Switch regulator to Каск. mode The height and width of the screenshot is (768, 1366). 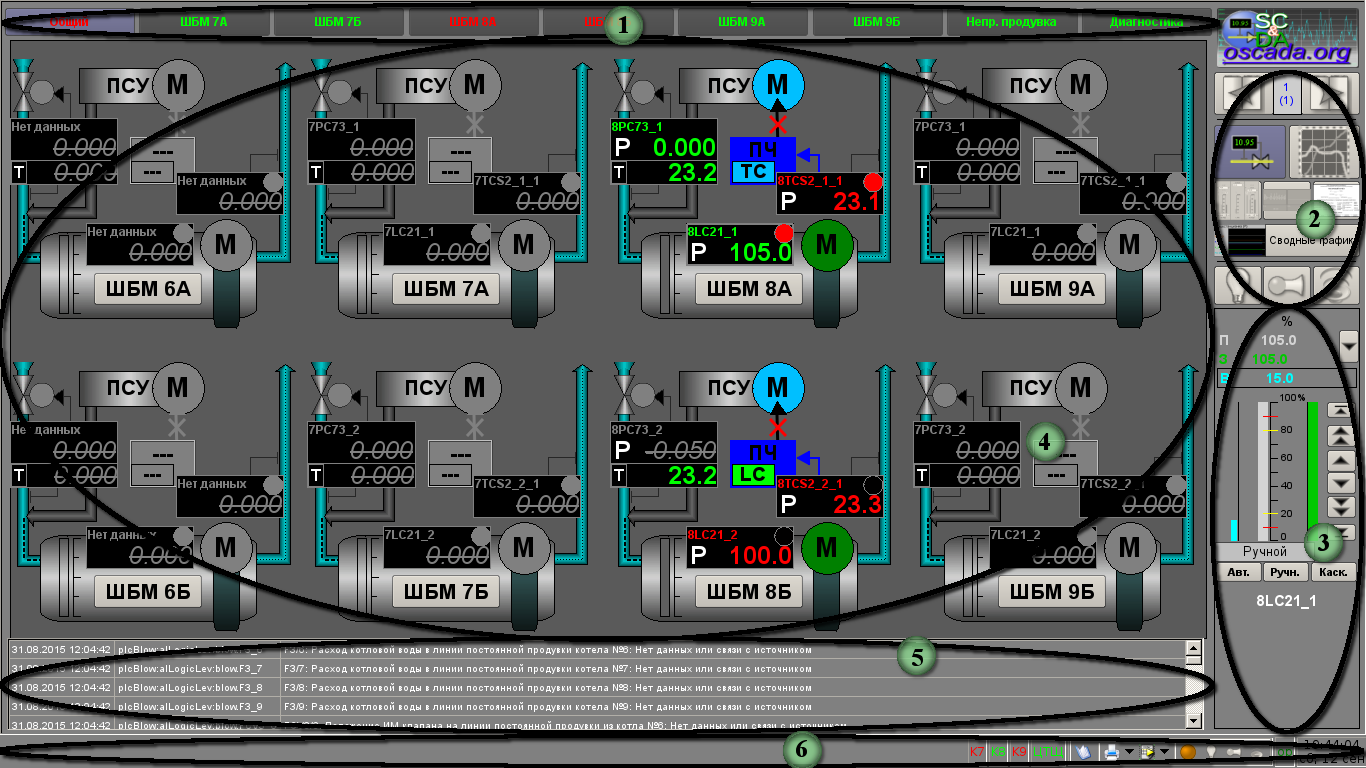[x=1334, y=573]
